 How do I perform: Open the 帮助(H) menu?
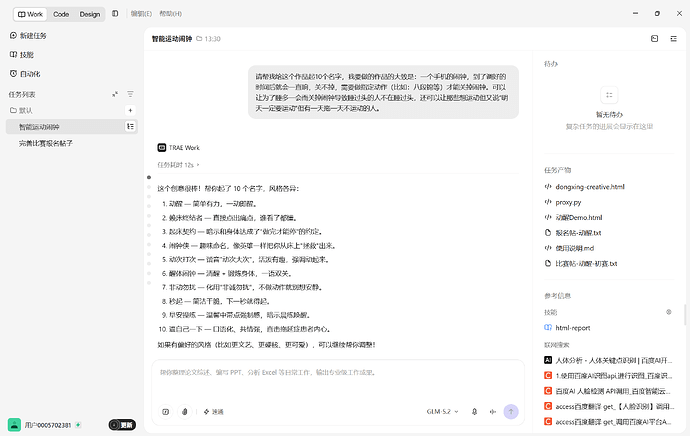pyautogui.click(x=170, y=14)
